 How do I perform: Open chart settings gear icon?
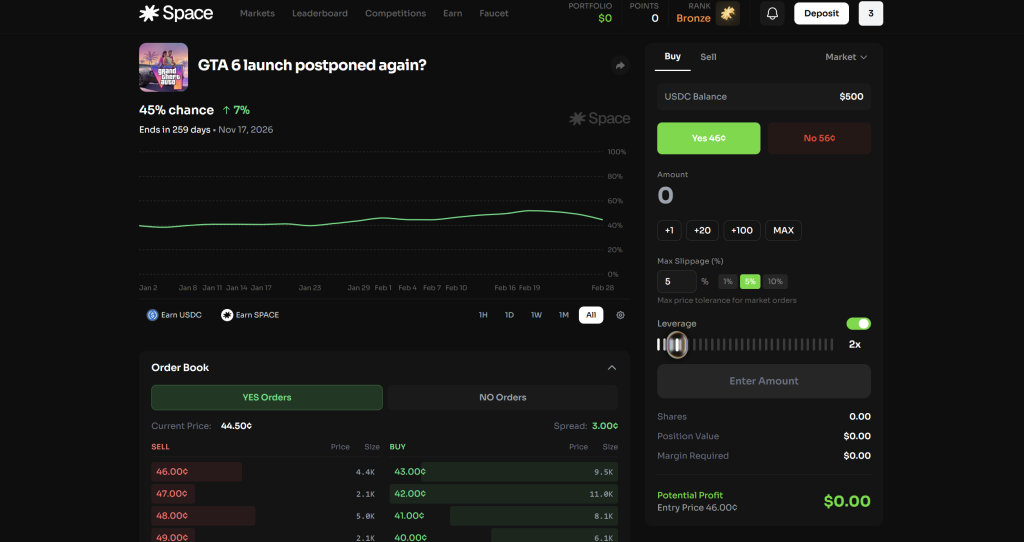[x=620, y=315]
